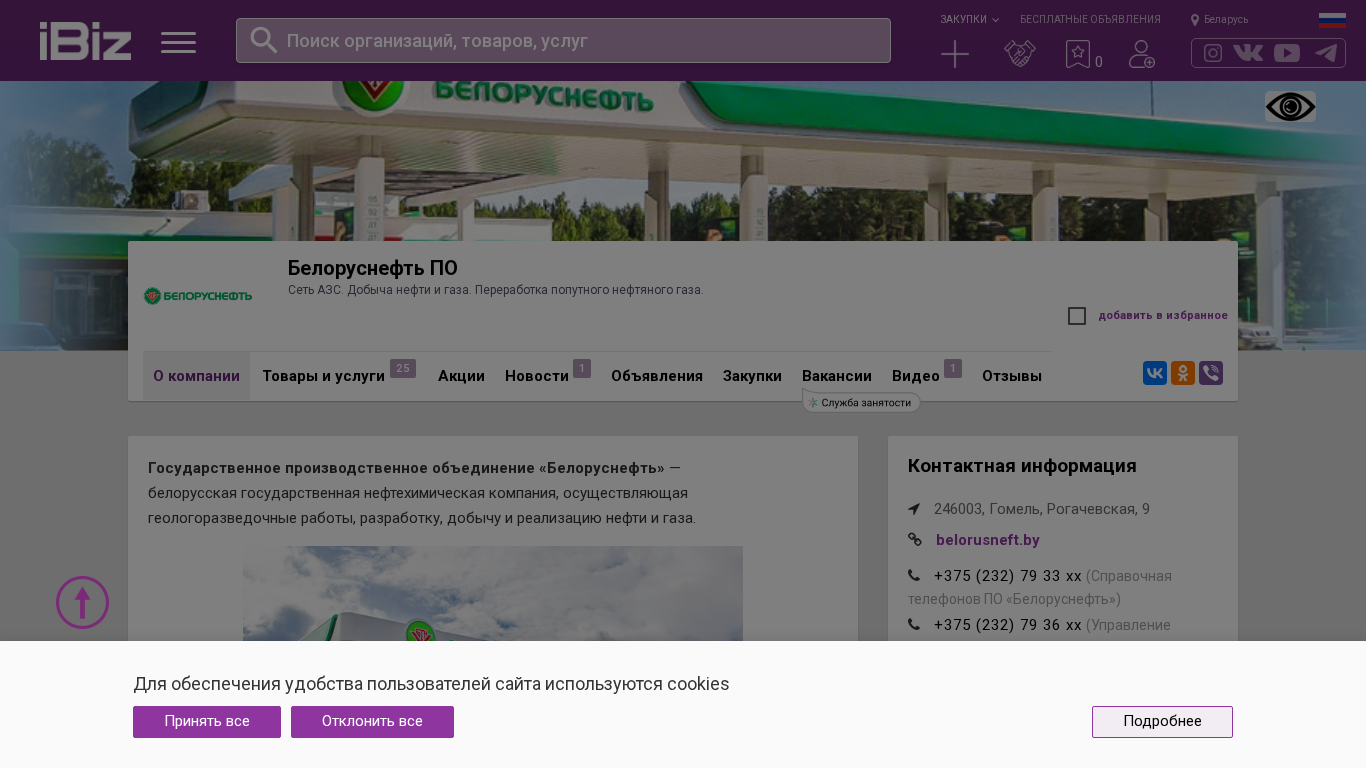This screenshot has width=1366, height=768.
Task: Toggle accessibility view with eye icon
Action: tap(1290, 107)
